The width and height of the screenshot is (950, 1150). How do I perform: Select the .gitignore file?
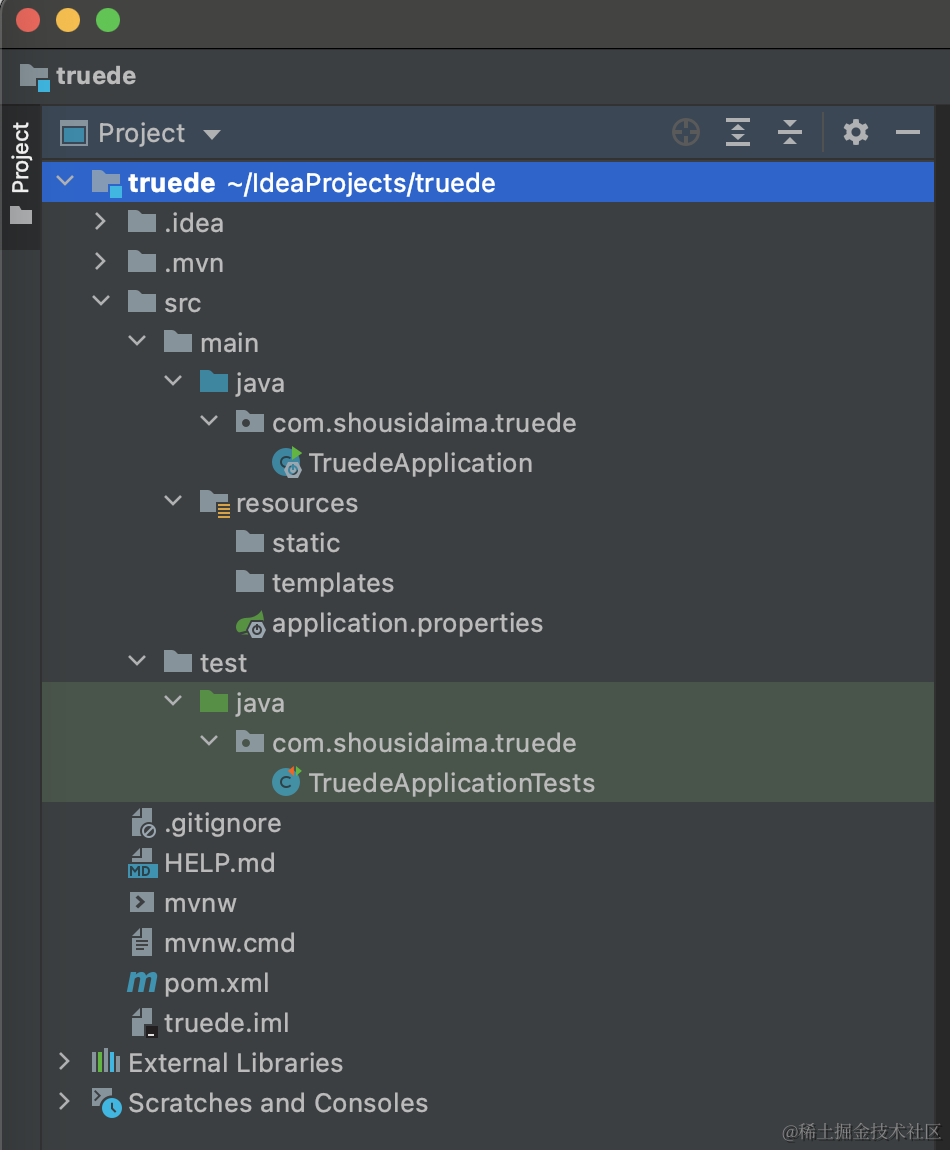point(222,824)
